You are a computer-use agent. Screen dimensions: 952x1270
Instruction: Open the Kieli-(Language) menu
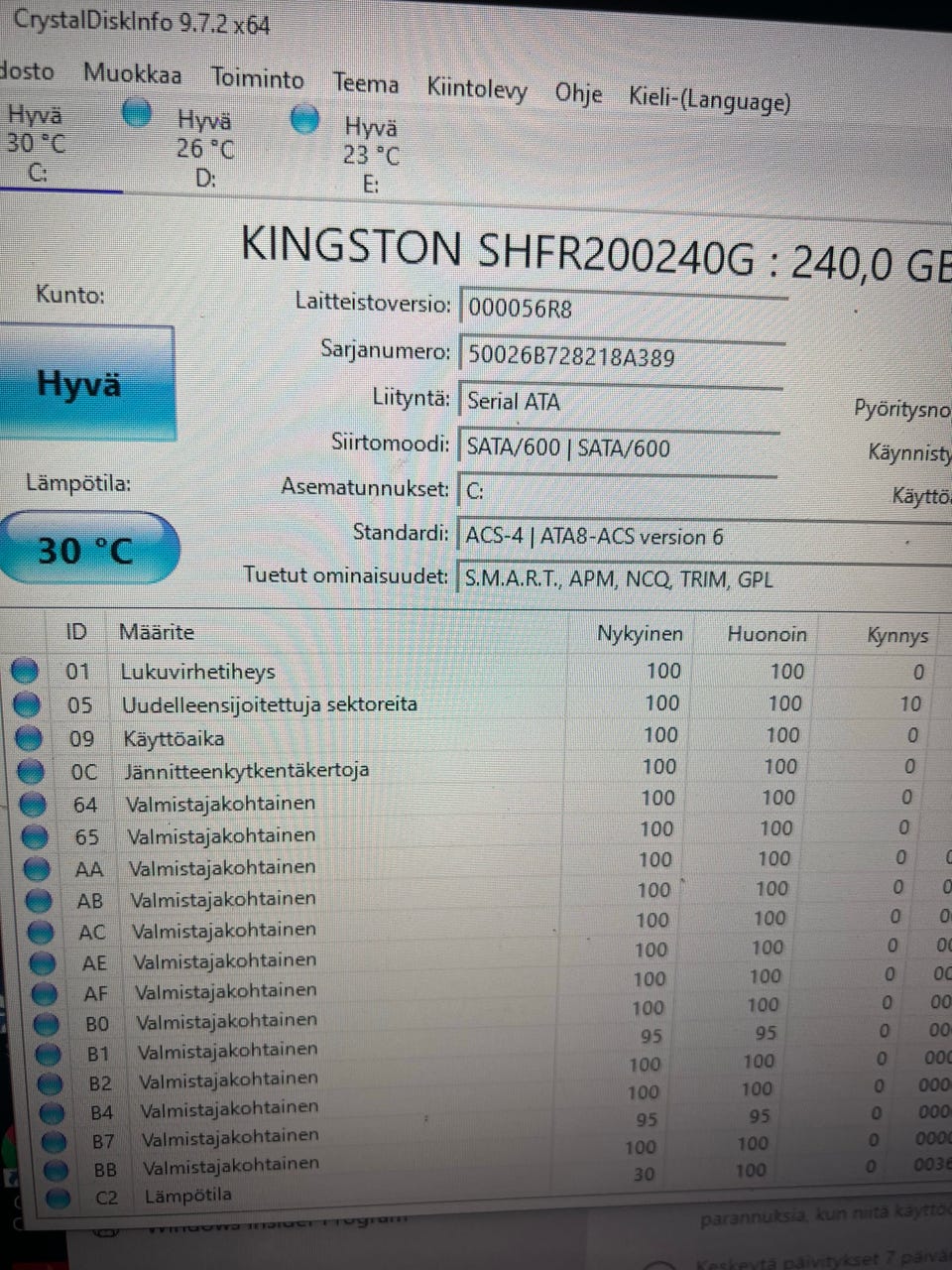[x=710, y=99]
